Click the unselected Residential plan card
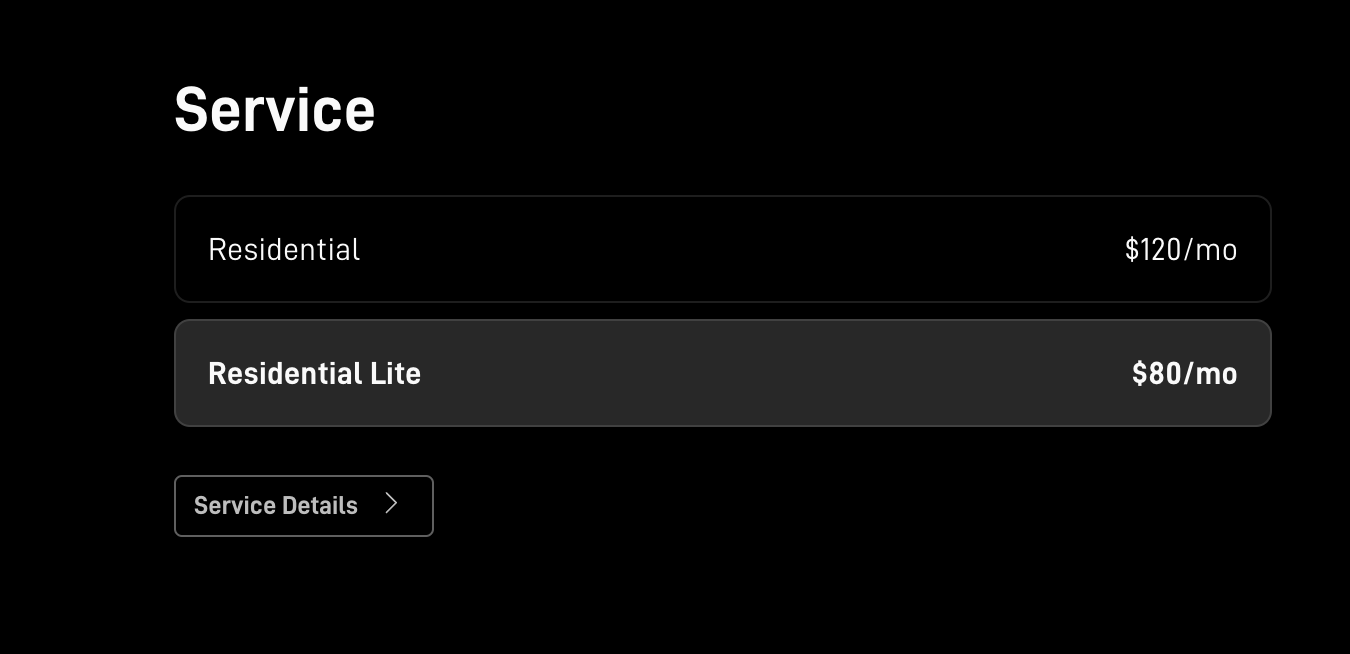 [722, 249]
